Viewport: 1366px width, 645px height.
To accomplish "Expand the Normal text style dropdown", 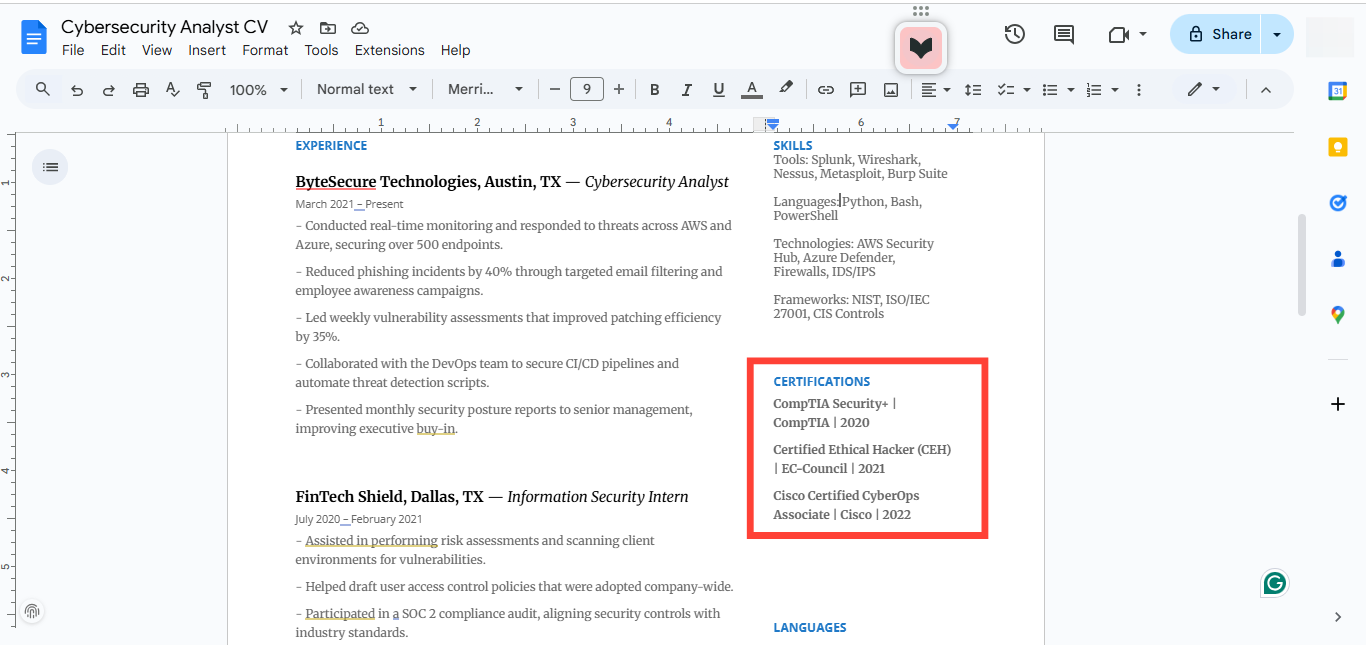I will (367, 90).
